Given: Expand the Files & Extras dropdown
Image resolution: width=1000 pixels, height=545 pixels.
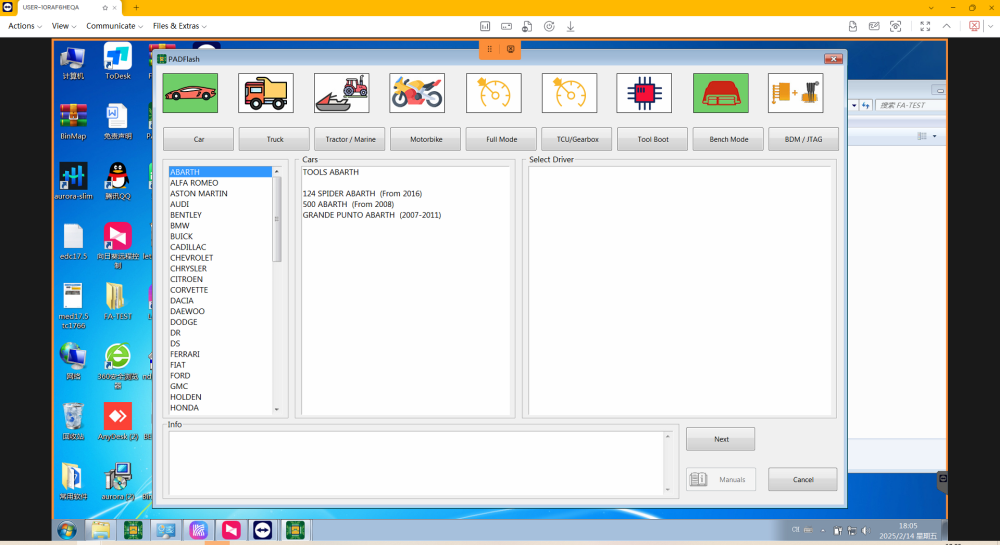Looking at the screenshot, I should [x=178, y=26].
